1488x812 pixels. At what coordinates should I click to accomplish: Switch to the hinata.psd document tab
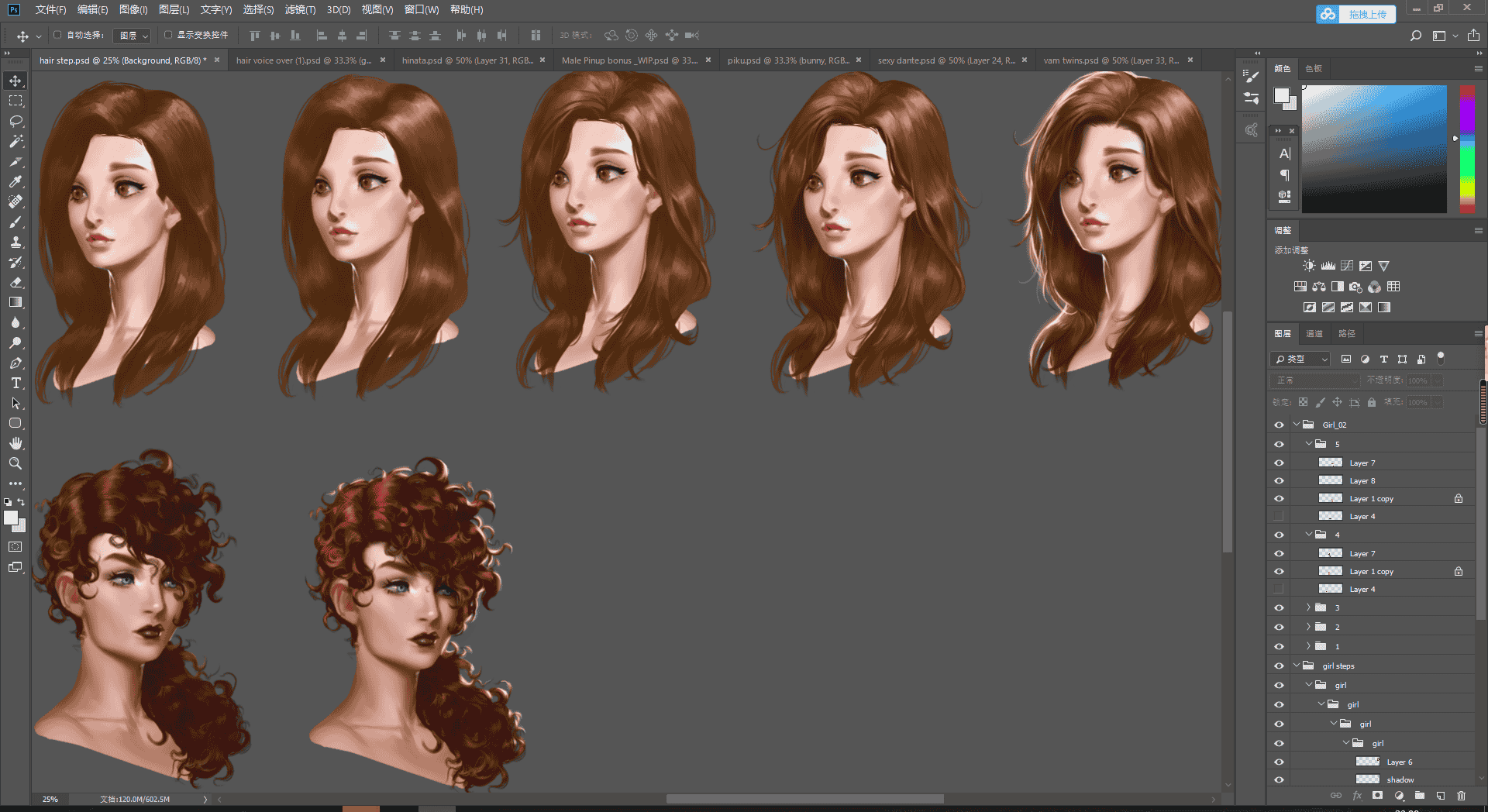(x=467, y=60)
